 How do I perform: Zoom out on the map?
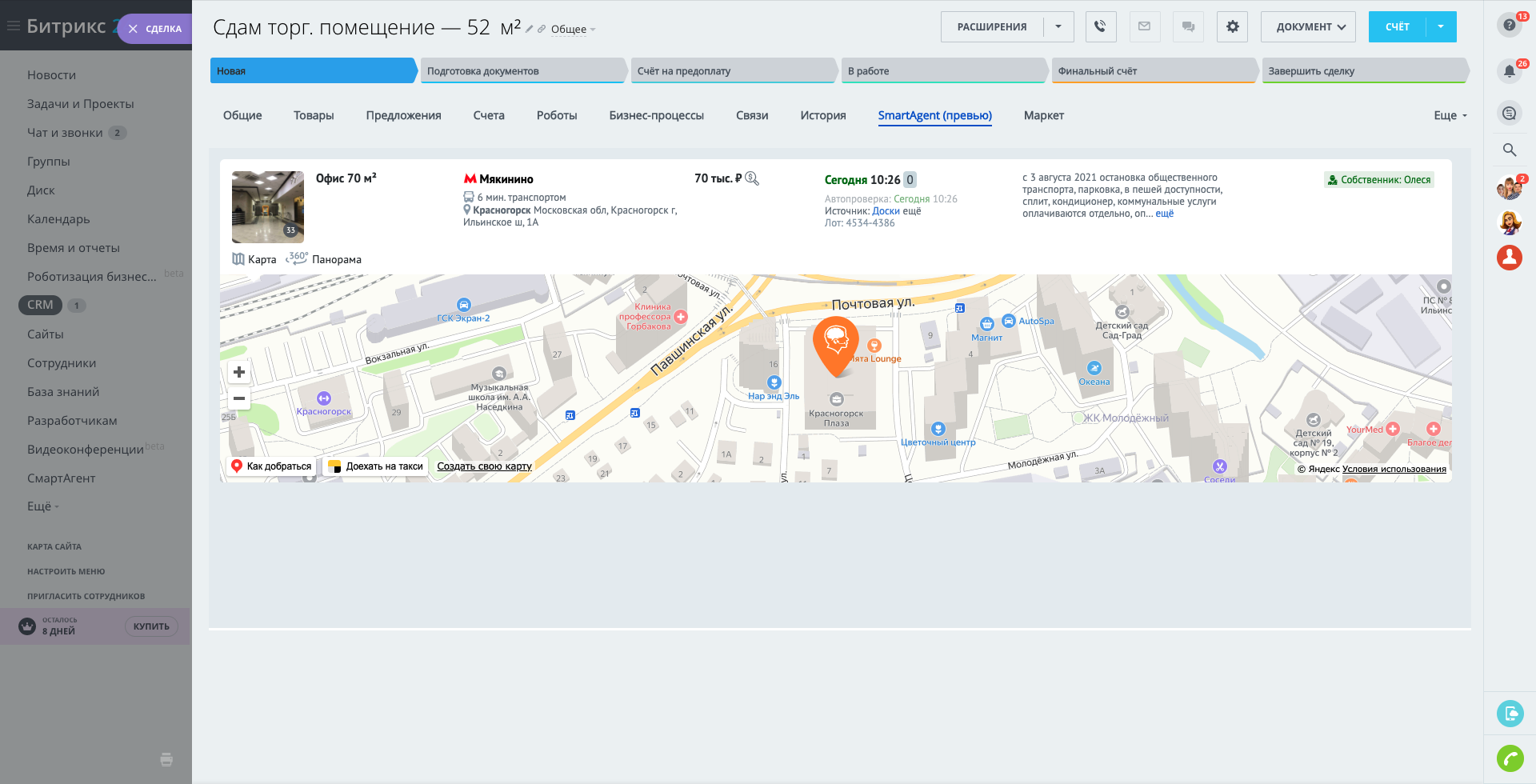coord(238,398)
